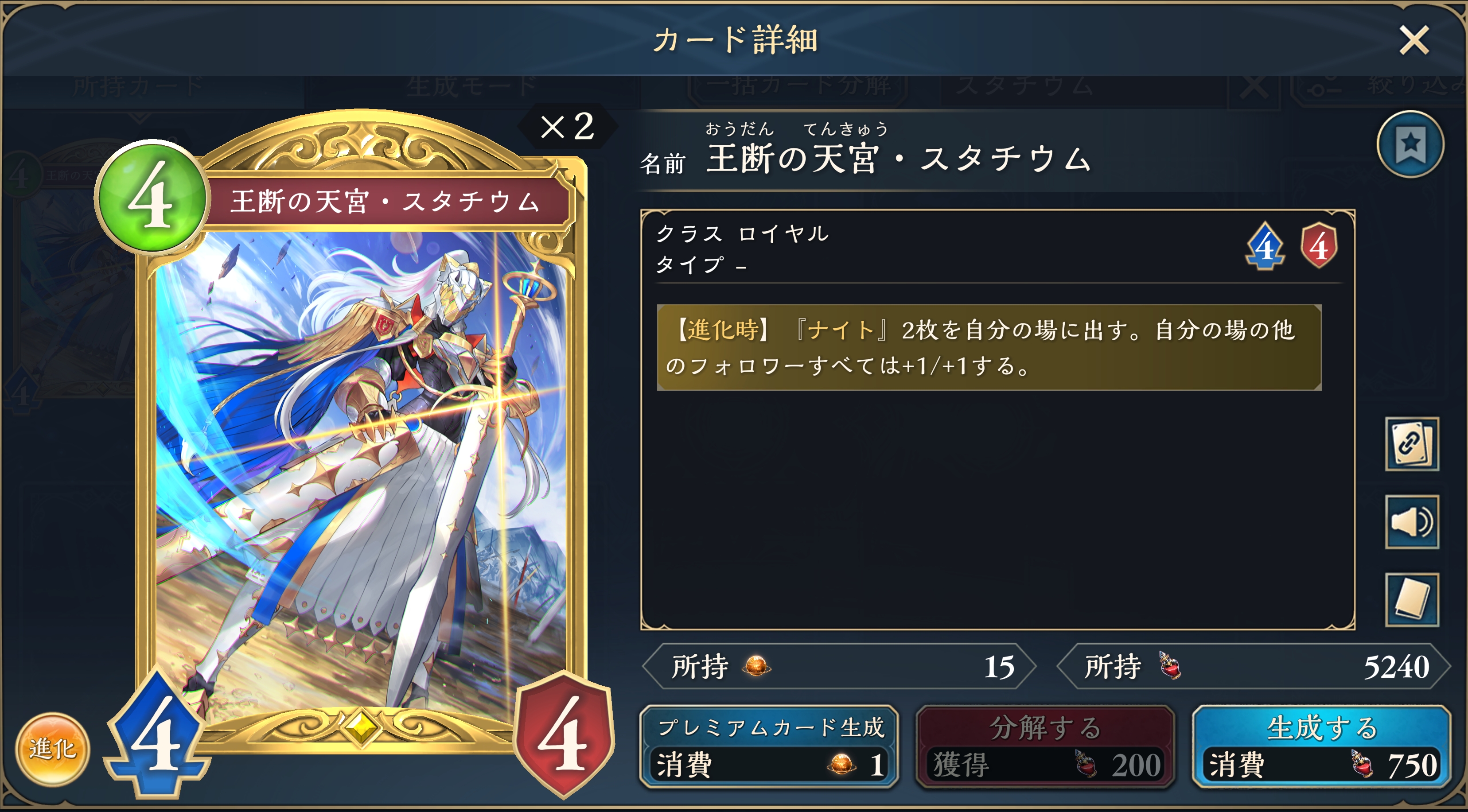Click the red vial counter showing 5240
Screen dimensions: 1468x812
pyautogui.click(x=1253, y=666)
